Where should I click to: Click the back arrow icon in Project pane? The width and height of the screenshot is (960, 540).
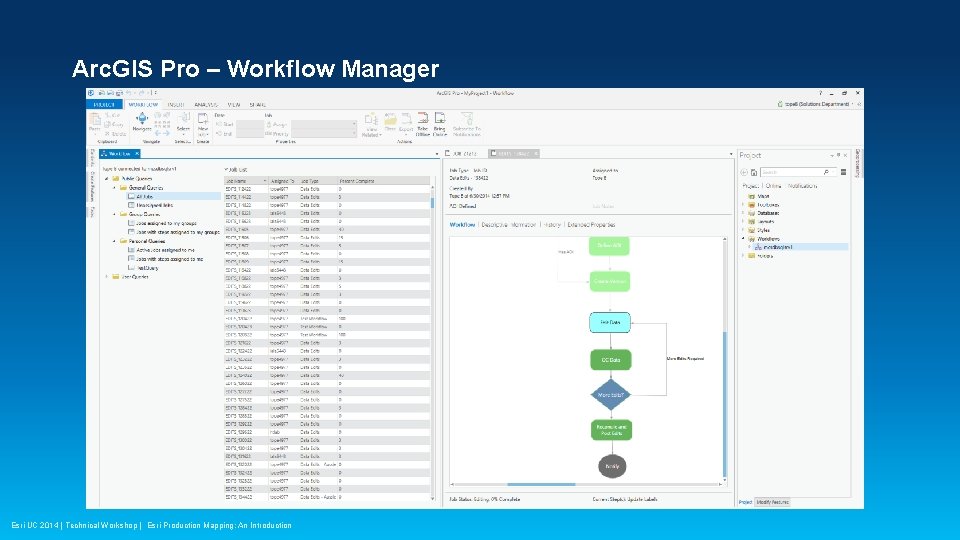point(744,173)
